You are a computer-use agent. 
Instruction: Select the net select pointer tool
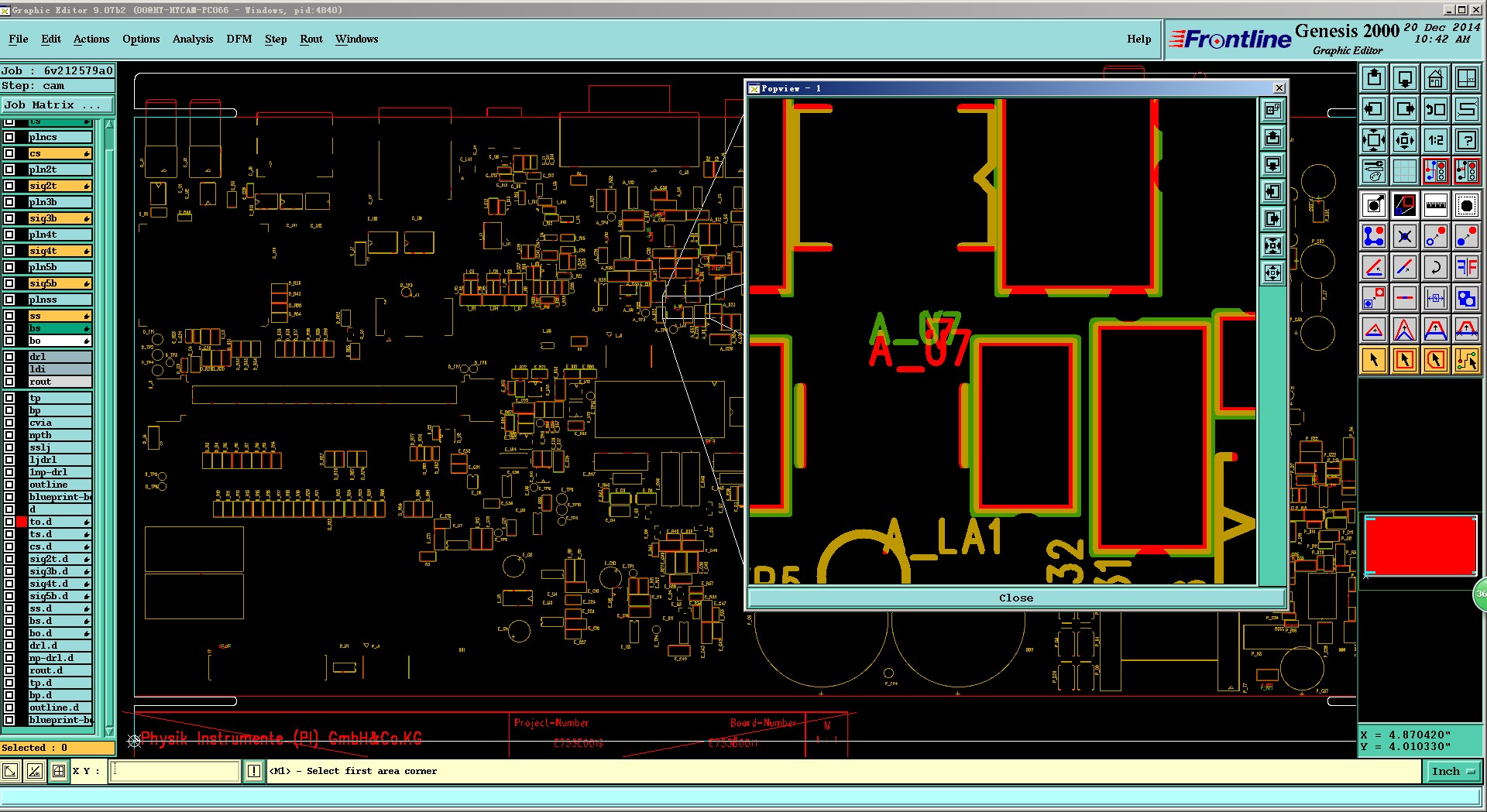pyautogui.click(x=1467, y=360)
